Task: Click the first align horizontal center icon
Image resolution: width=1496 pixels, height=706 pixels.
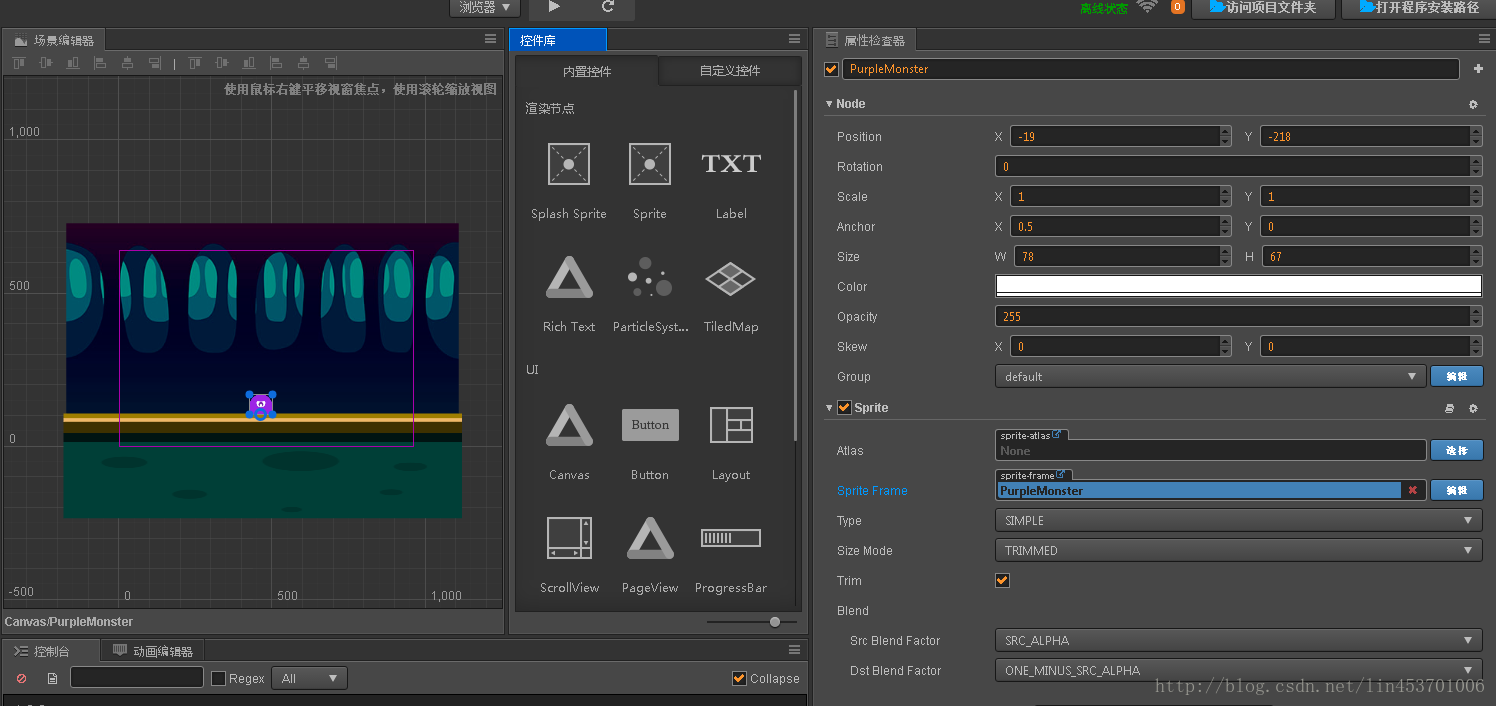Action: pyautogui.click(x=127, y=64)
